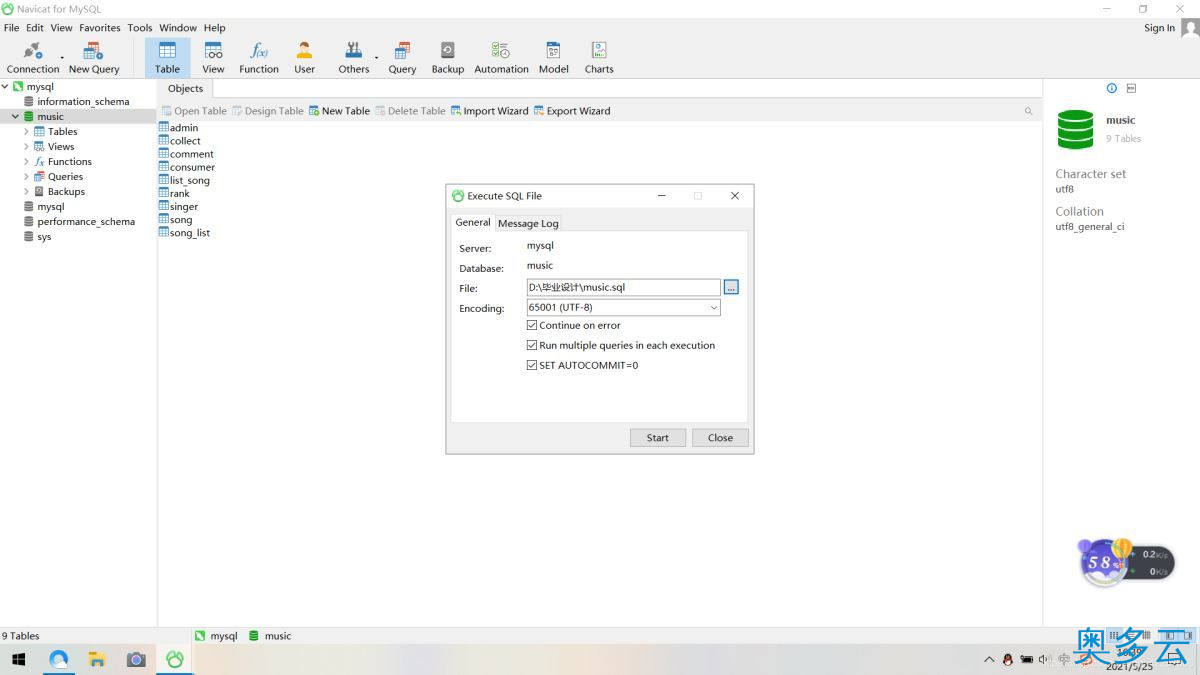Collapse the mysql connection node
1200x675 pixels.
pos(5,87)
